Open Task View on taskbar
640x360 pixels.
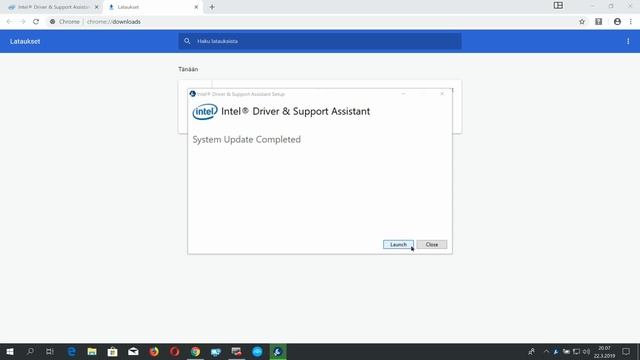click(x=50, y=351)
